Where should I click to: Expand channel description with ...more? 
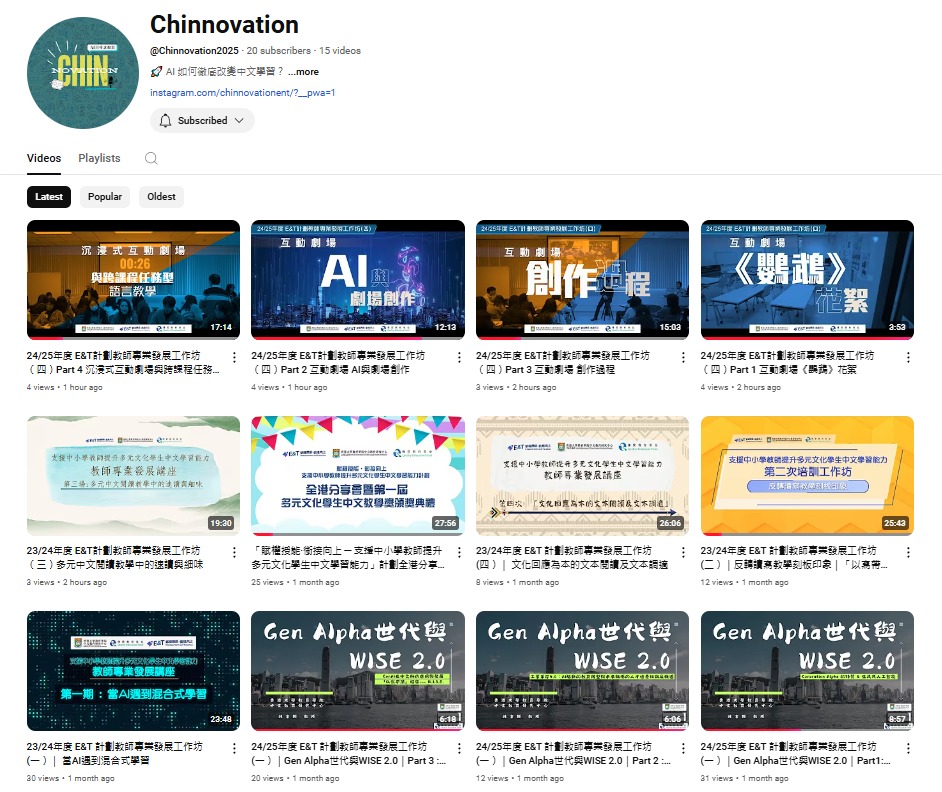click(303, 72)
